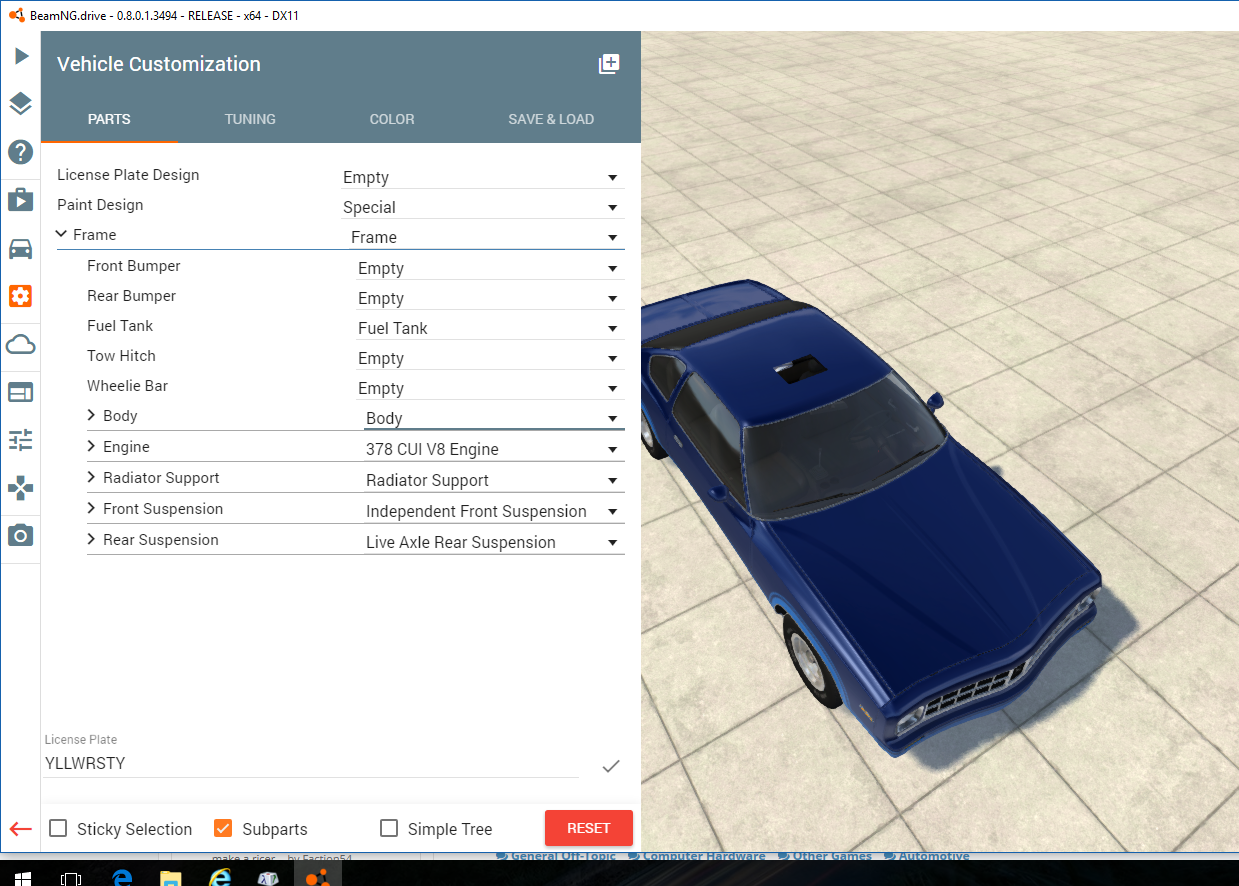Click the License Plate text field

pos(311,763)
